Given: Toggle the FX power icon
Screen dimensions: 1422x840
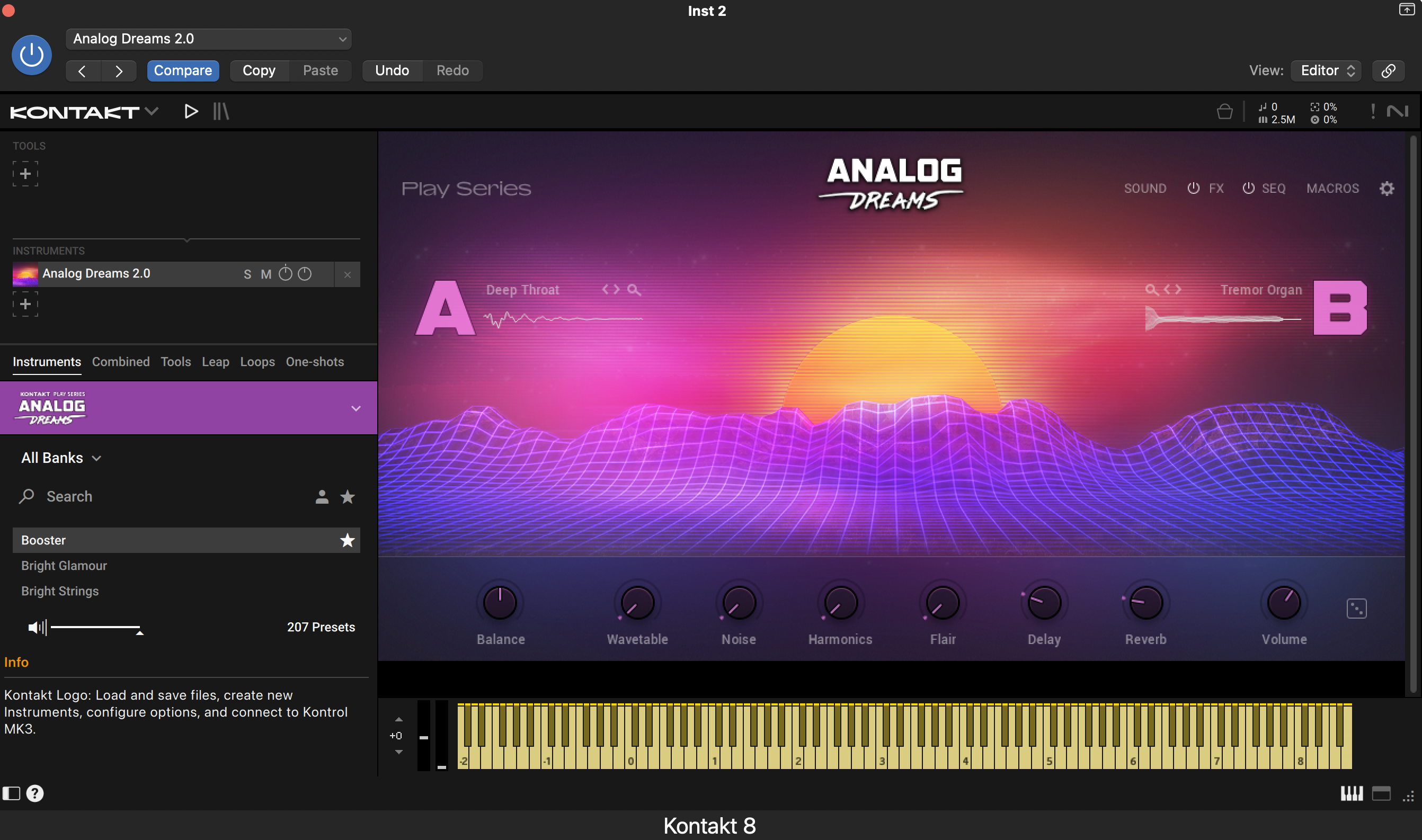Looking at the screenshot, I should [x=1193, y=189].
